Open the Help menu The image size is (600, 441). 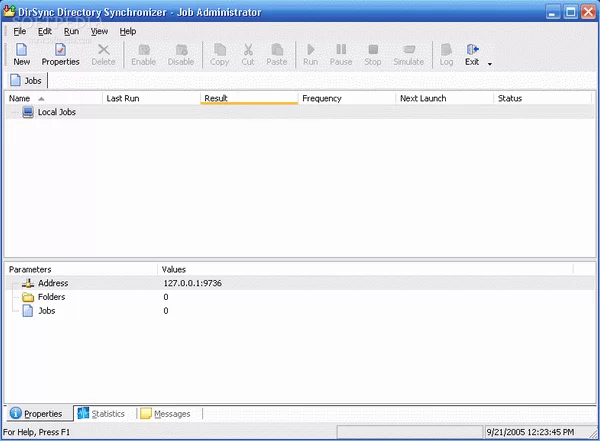(x=128, y=31)
